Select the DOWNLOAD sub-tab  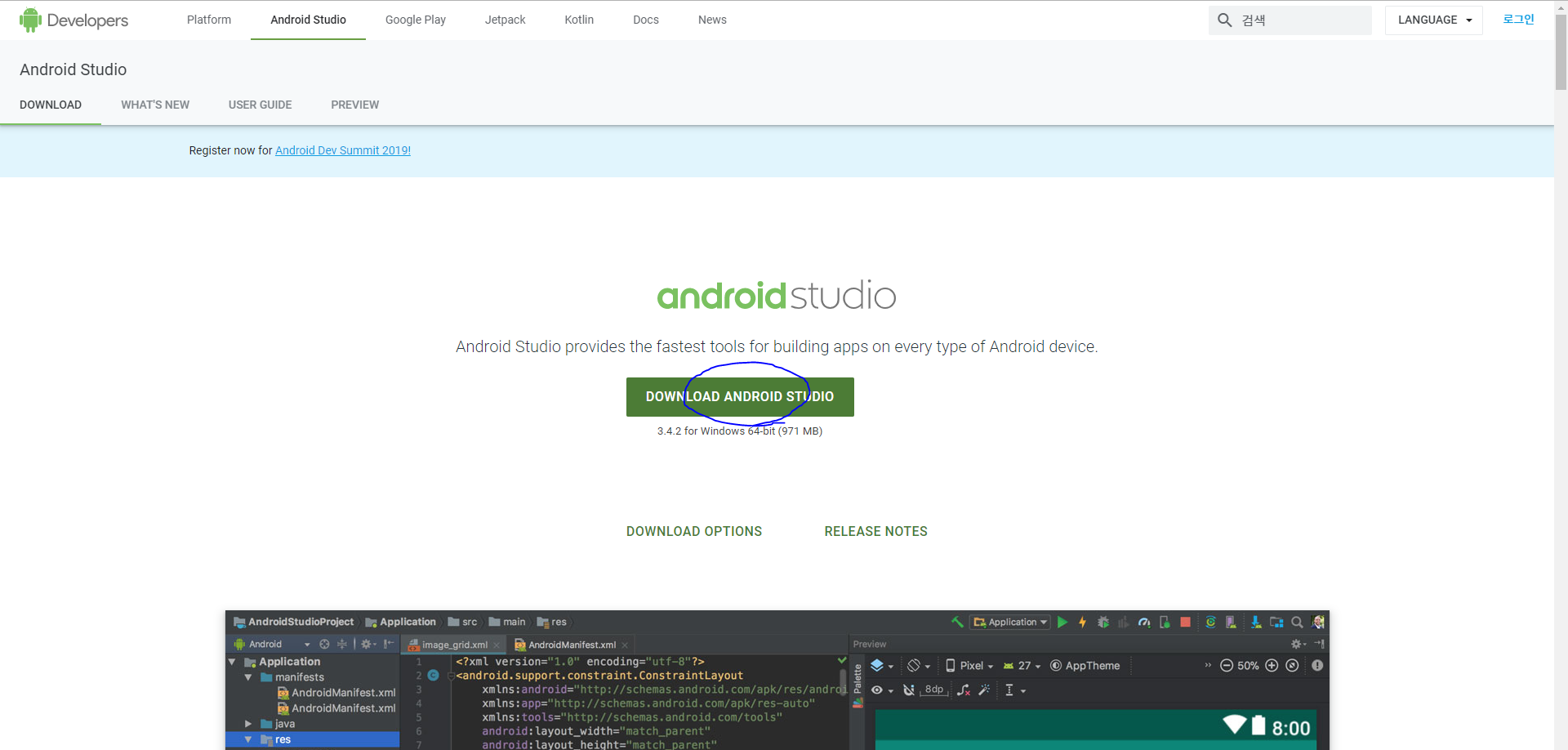tap(51, 105)
